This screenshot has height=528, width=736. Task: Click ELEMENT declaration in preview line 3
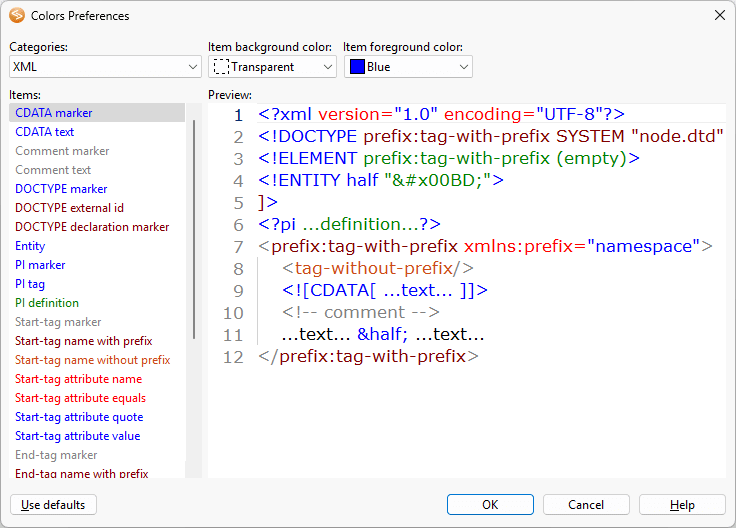click(x=449, y=158)
